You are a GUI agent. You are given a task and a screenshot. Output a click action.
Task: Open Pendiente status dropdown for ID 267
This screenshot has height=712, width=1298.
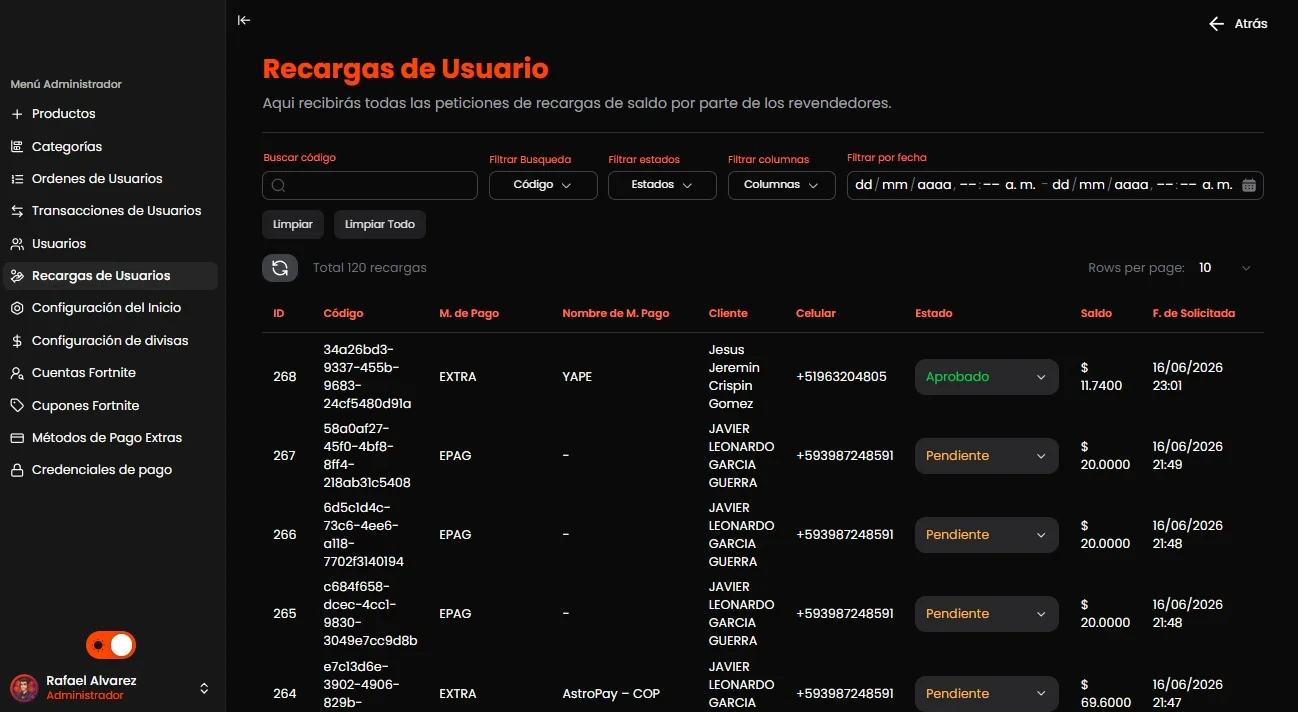[x=986, y=455]
